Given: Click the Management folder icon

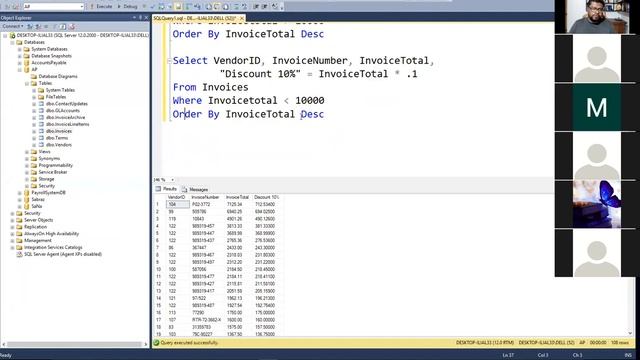Looking at the screenshot, I should [20, 241].
